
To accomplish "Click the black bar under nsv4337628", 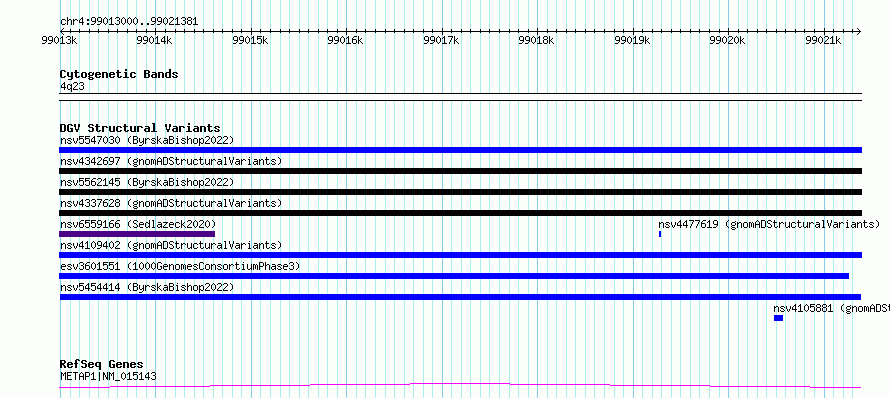I will pyautogui.click(x=460, y=213).
